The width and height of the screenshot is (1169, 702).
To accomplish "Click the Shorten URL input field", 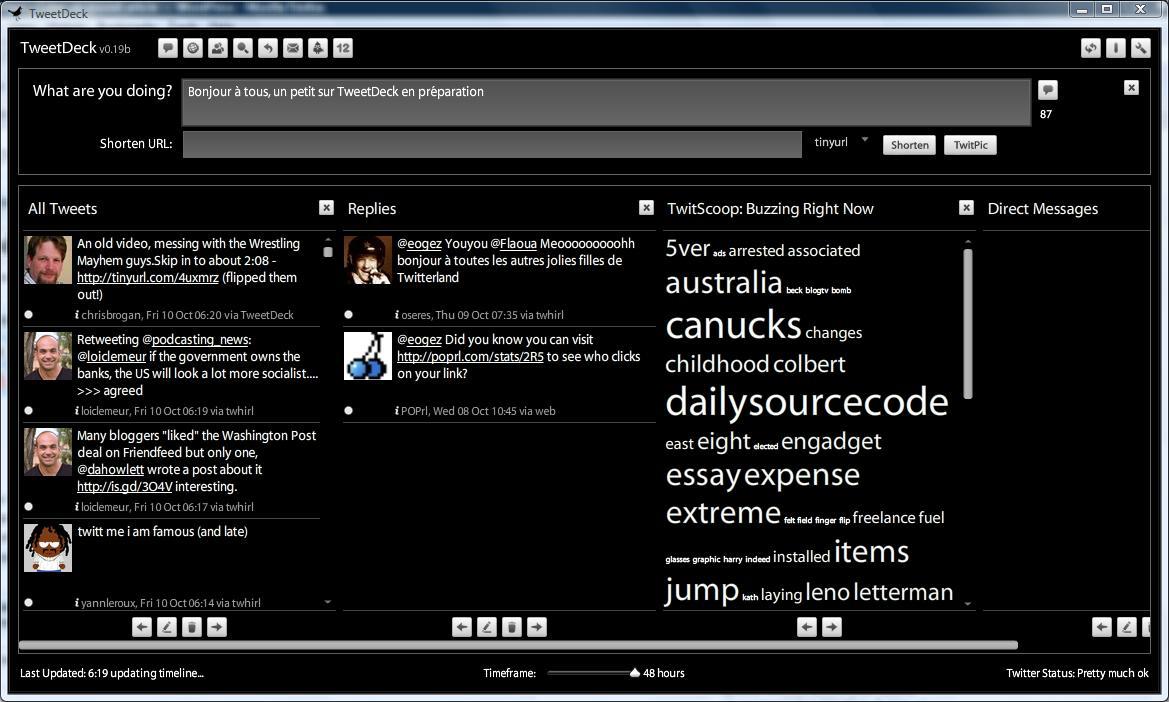I will 492,145.
